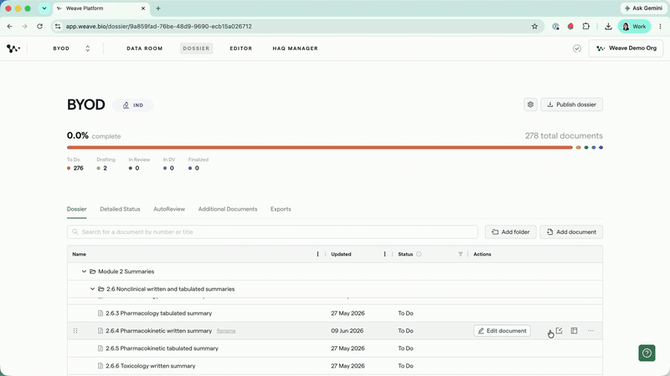
Task: Open the tab search dropdown arrow
Action: tap(44, 8)
